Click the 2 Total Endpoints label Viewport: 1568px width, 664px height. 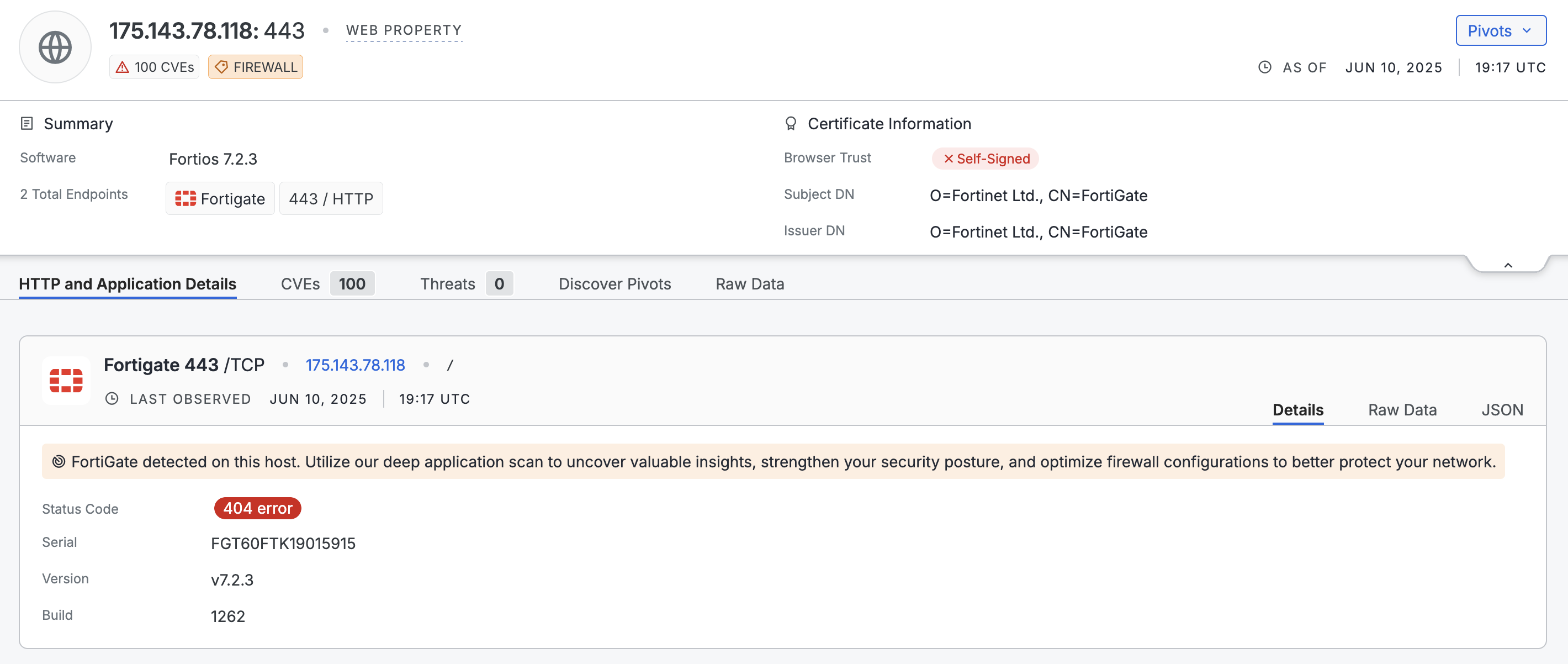coord(73,194)
